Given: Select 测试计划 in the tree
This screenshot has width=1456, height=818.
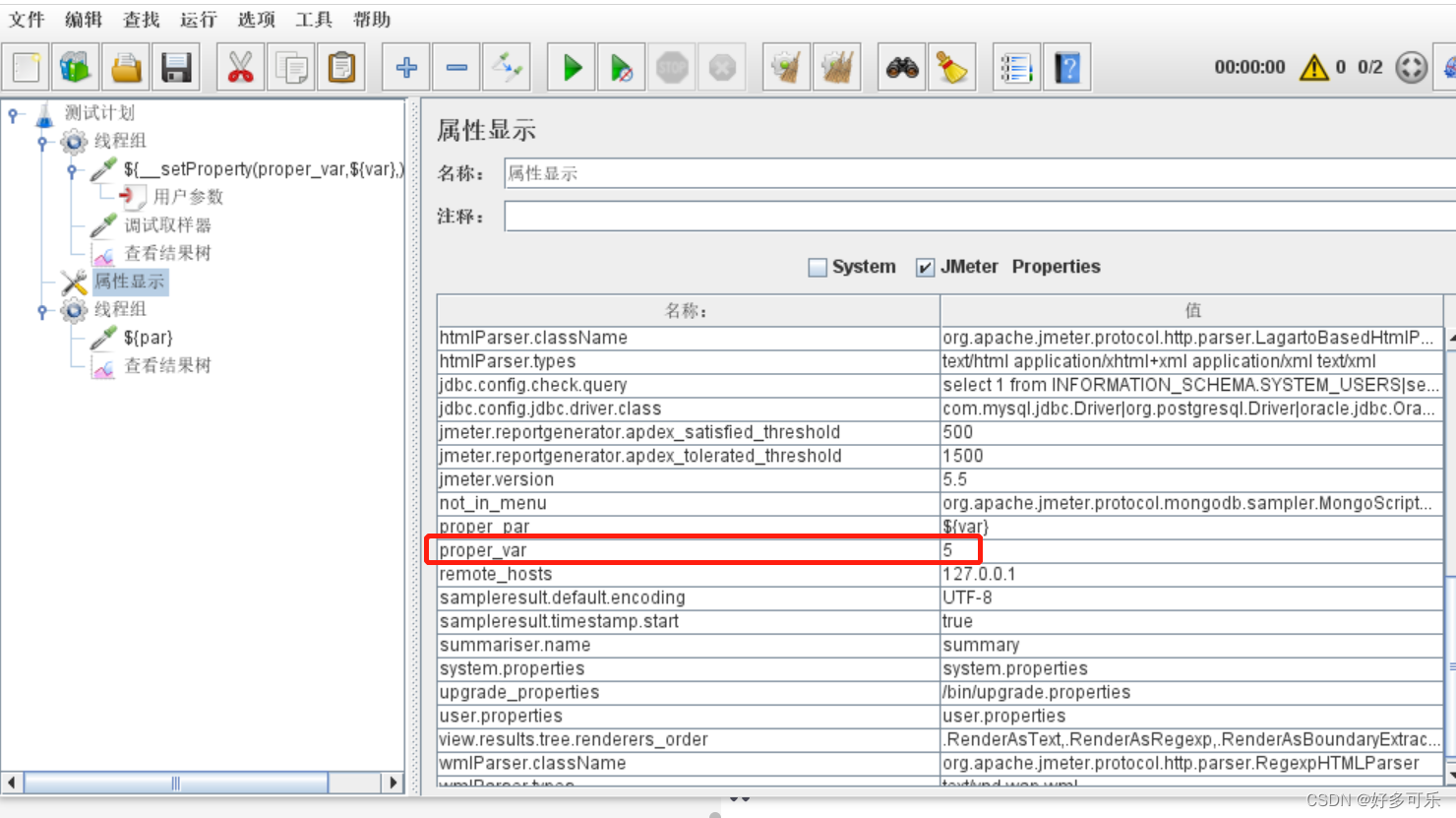Looking at the screenshot, I should (x=98, y=113).
